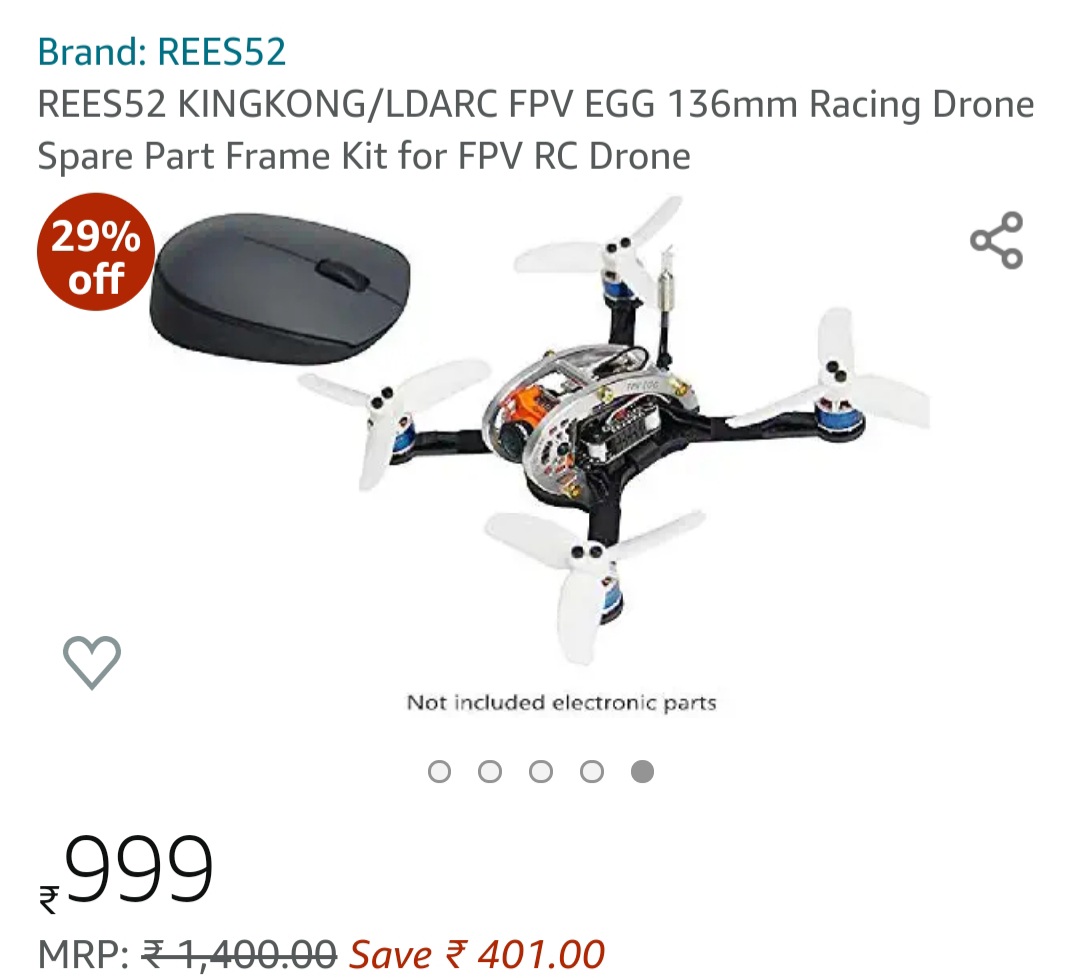This screenshot has width=1080, height=978.
Task: Tap the share icon
Action: coord(997,240)
